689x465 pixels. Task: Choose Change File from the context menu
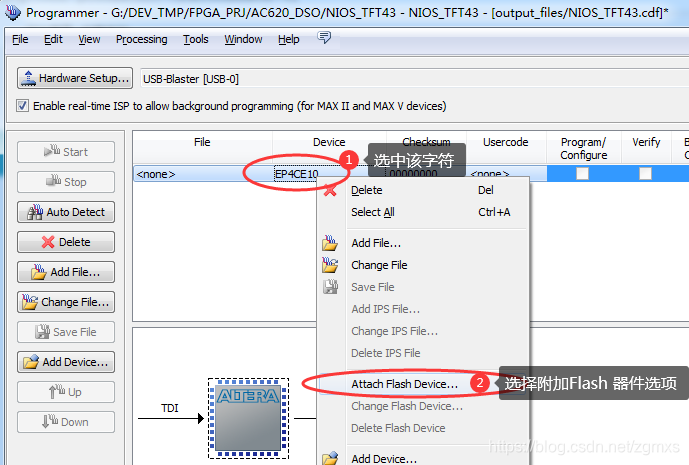423,265
